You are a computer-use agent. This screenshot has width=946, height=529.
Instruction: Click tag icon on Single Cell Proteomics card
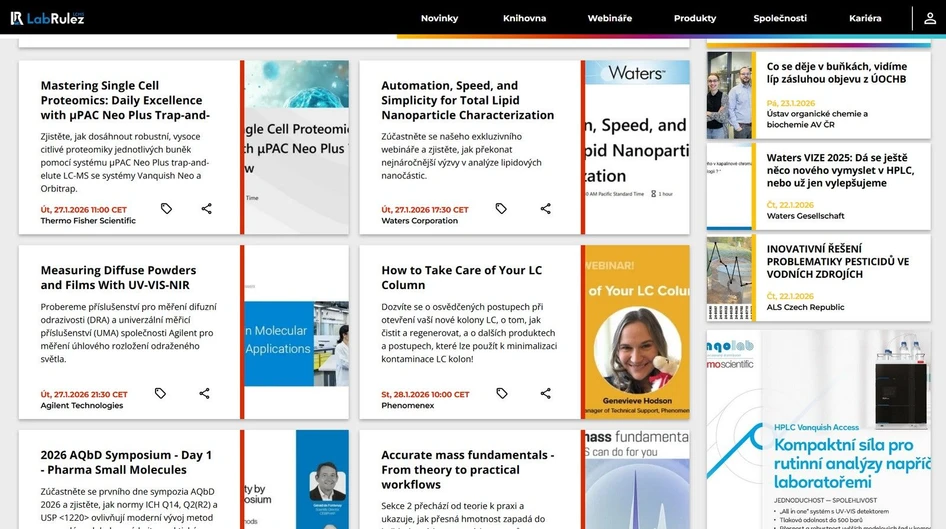pyautogui.click(x=166, y=209)
